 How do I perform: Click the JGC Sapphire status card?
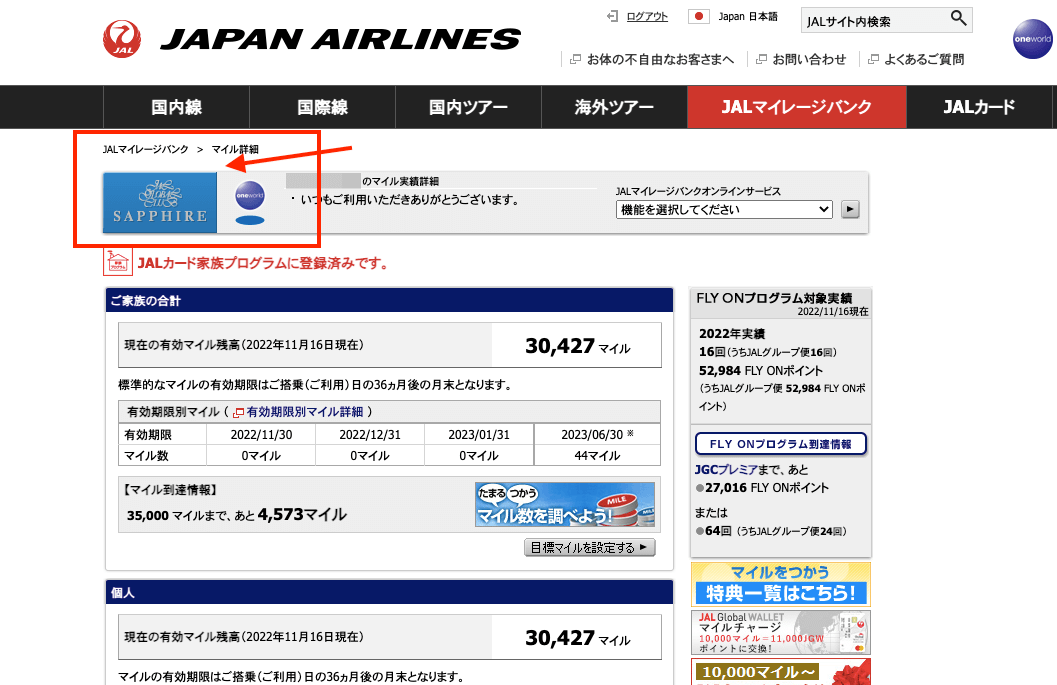pyautogui.click(x=160, y=202)
